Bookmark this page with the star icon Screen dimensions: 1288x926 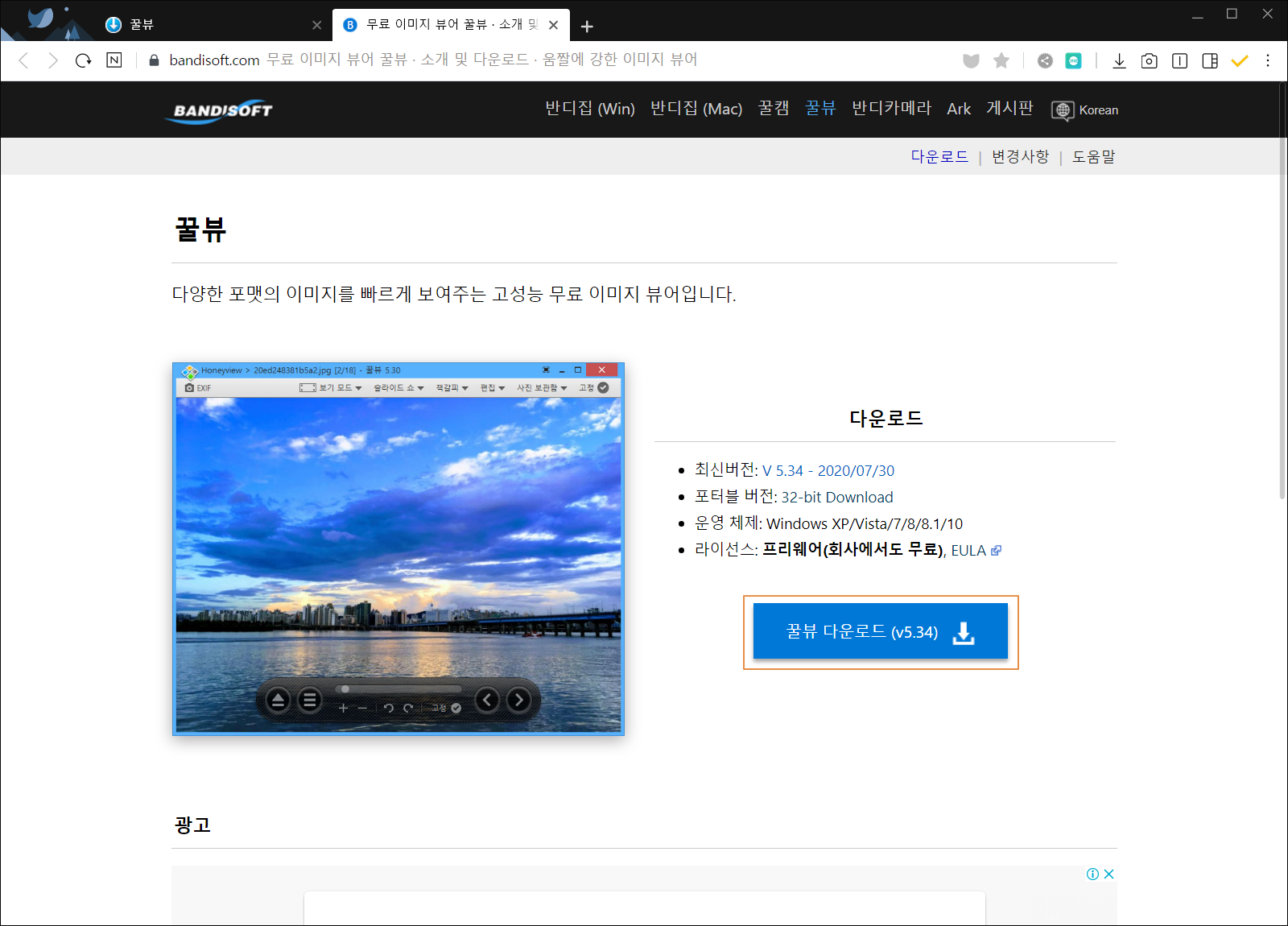pyautogui.click(x=1001, y=60)
